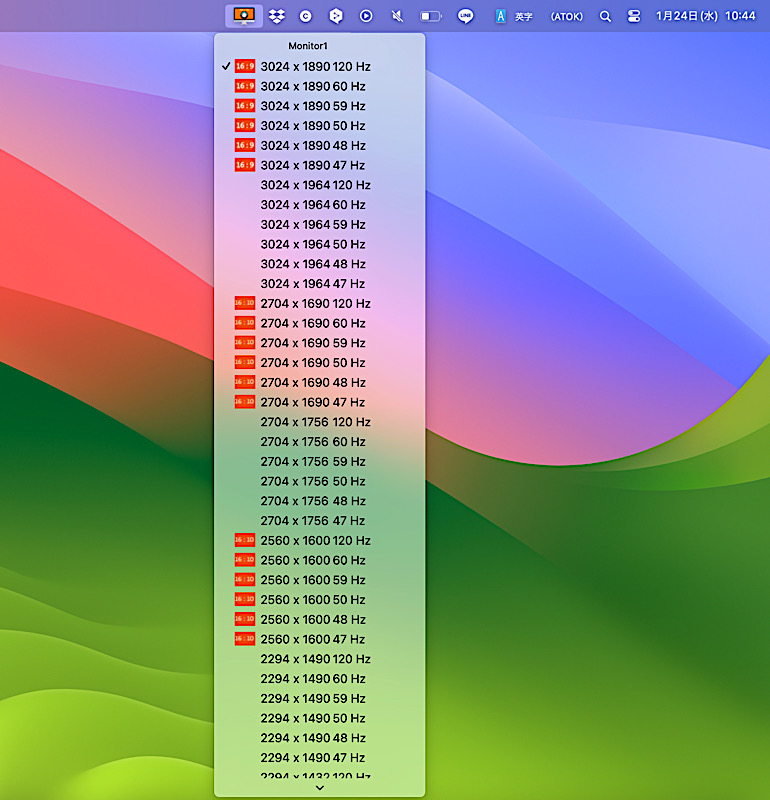
Task: Open Spotlight search magnifier icon
Action: [605, 16]
